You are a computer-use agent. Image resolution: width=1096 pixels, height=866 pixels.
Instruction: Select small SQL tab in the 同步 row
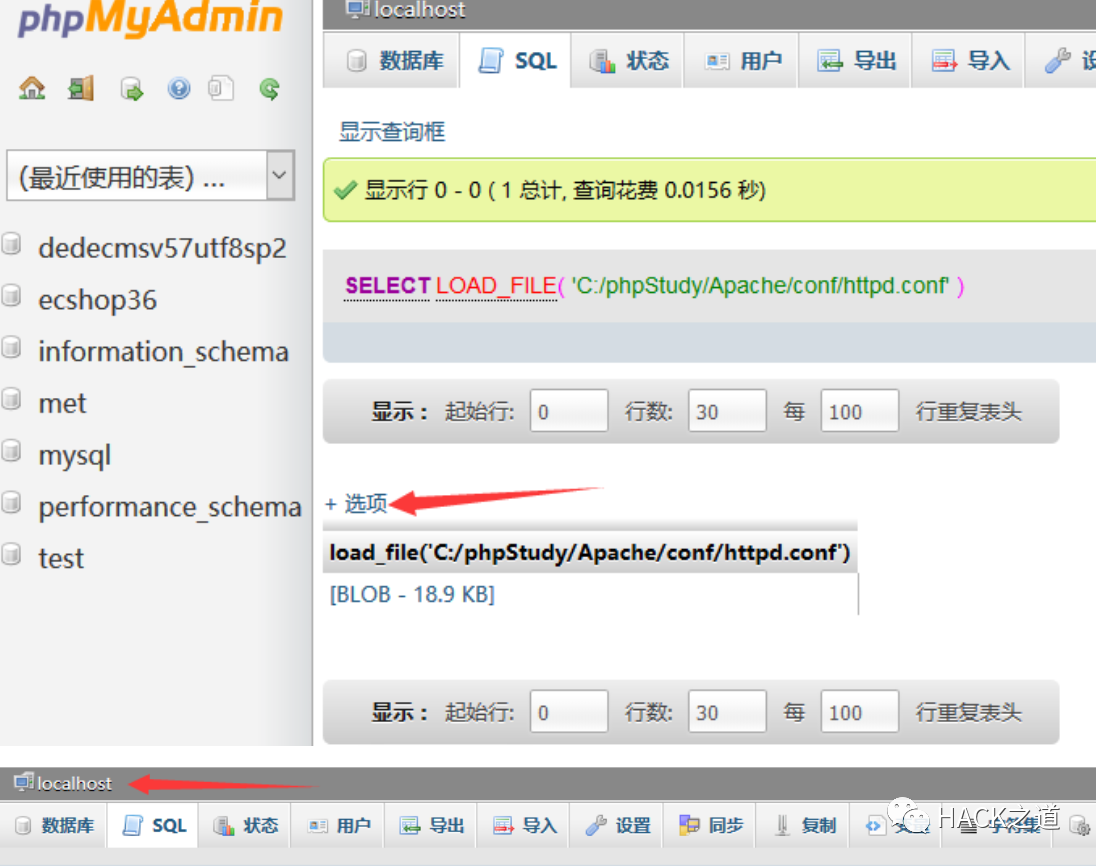pyautogui.click(x=154, y=825)
